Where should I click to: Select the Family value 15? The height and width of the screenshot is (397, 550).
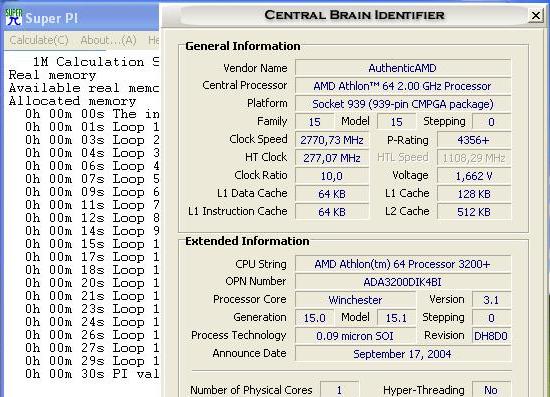pyautogui.click(x=314, y=122)
